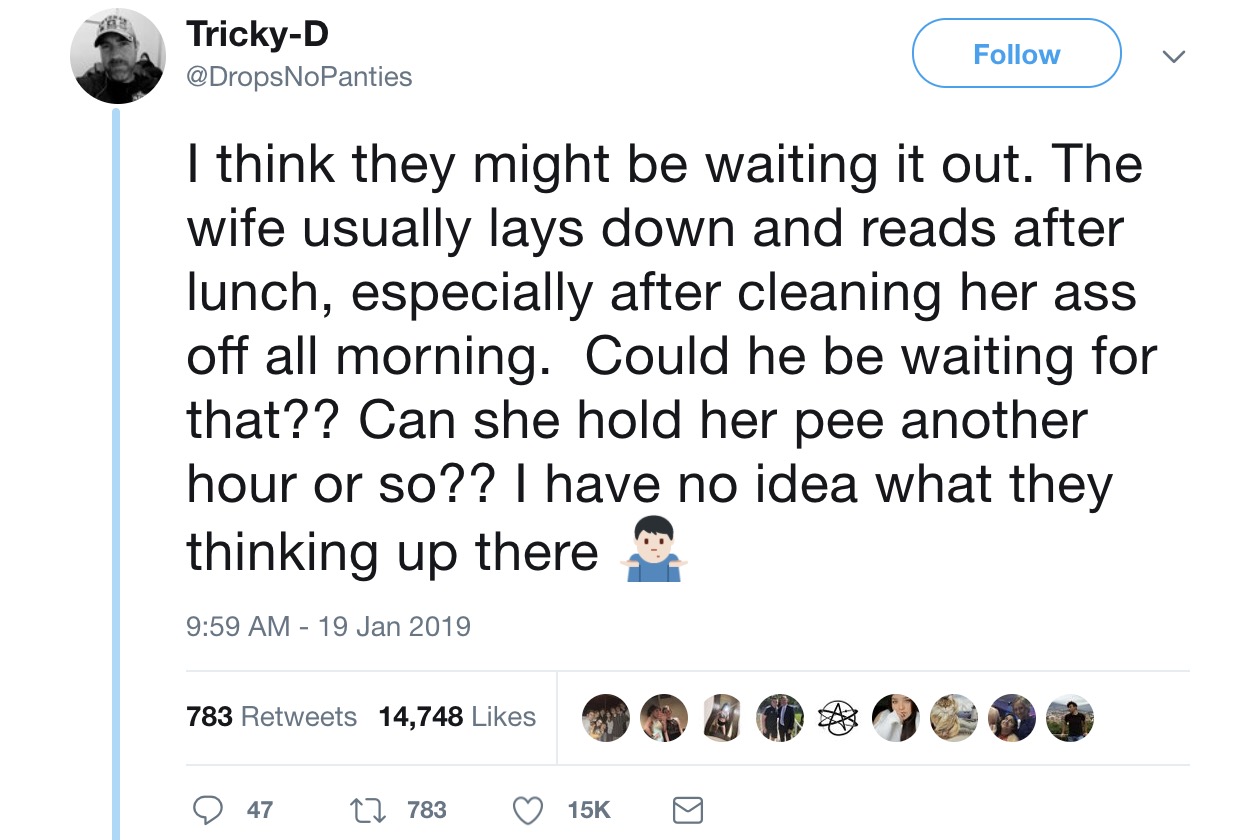Click the envelope direct message icon
The width and height of the screenshot is (1248, 840).
coord(687,809)
